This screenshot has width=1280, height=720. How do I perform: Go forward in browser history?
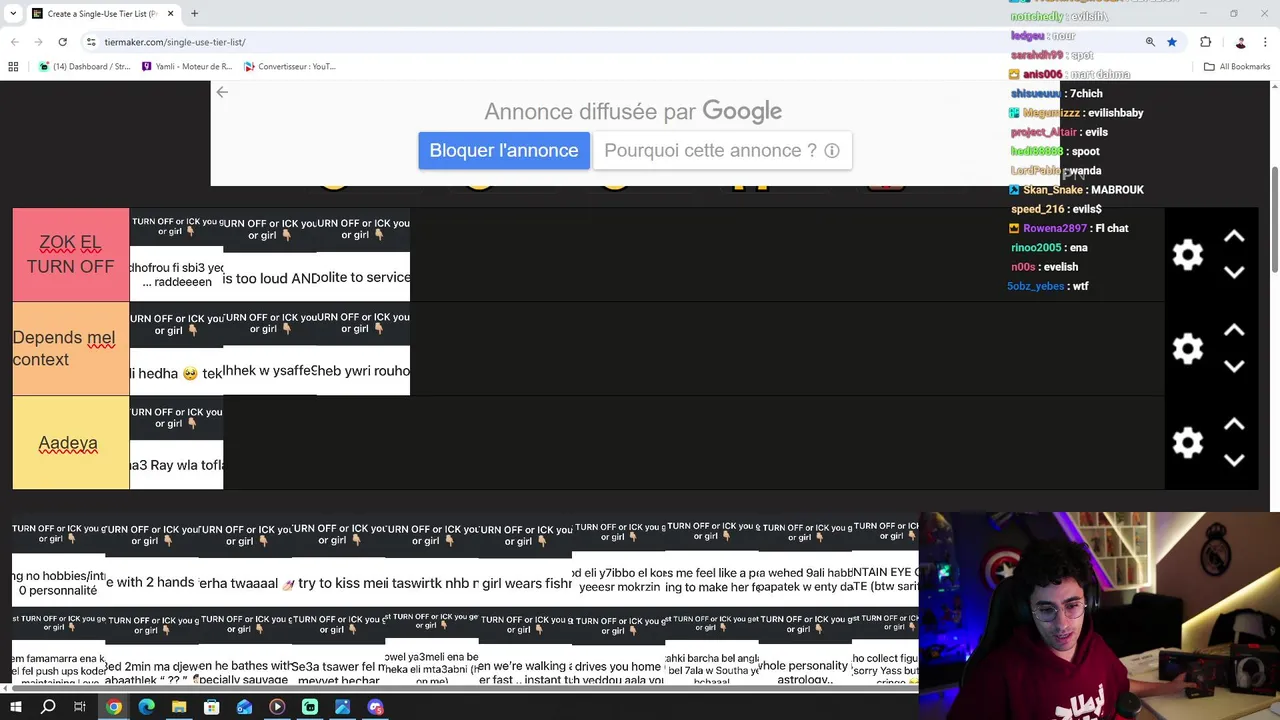38,42
